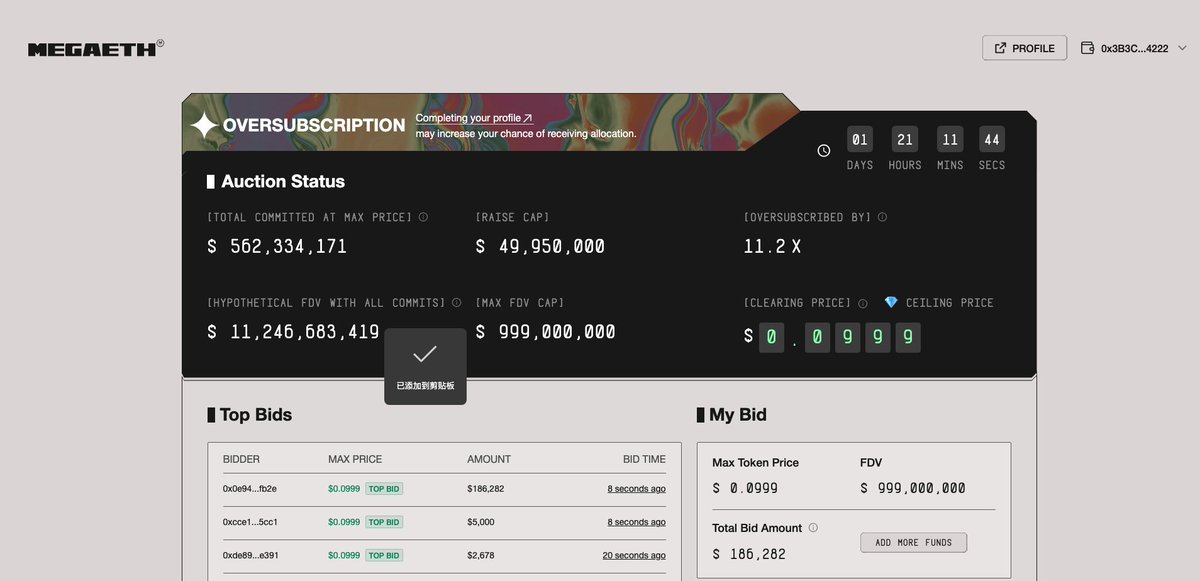Screen dimensions: 1200x581
Task: Click the MEGAETH logo
Action: click(95, 49)
